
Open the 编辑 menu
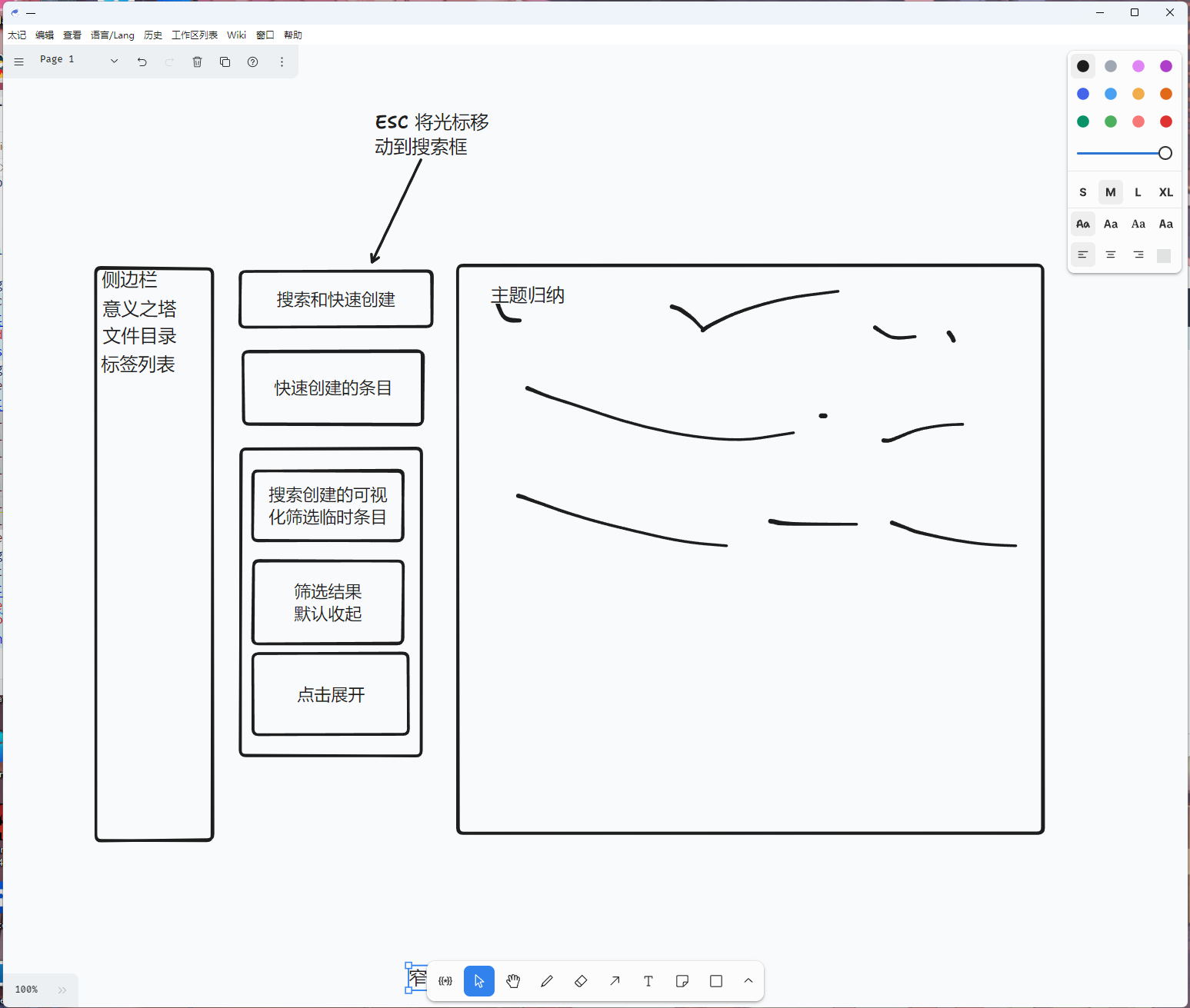45,35
